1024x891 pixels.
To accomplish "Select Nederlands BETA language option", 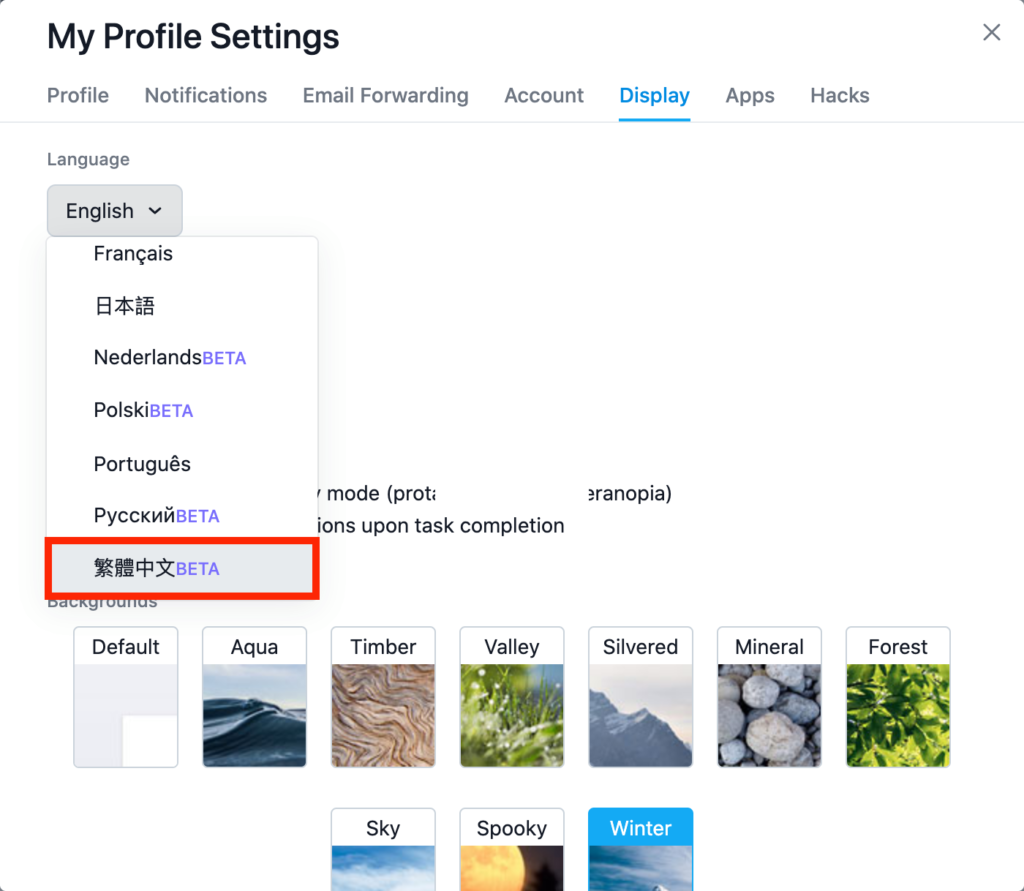I will pyautogui.click(x=182, y=358).
